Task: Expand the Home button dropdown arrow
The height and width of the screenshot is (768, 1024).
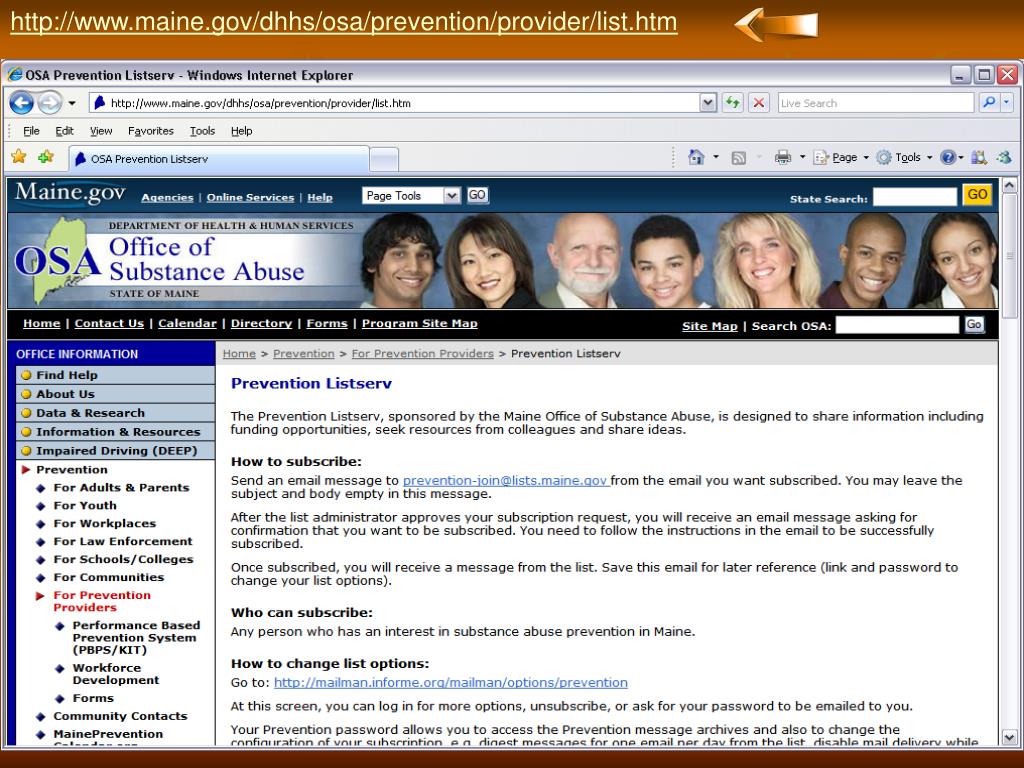Action: point(716,157)
